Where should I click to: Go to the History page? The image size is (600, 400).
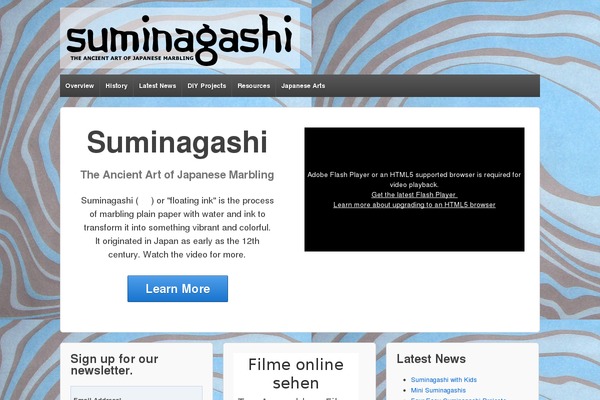pos(116,86)
